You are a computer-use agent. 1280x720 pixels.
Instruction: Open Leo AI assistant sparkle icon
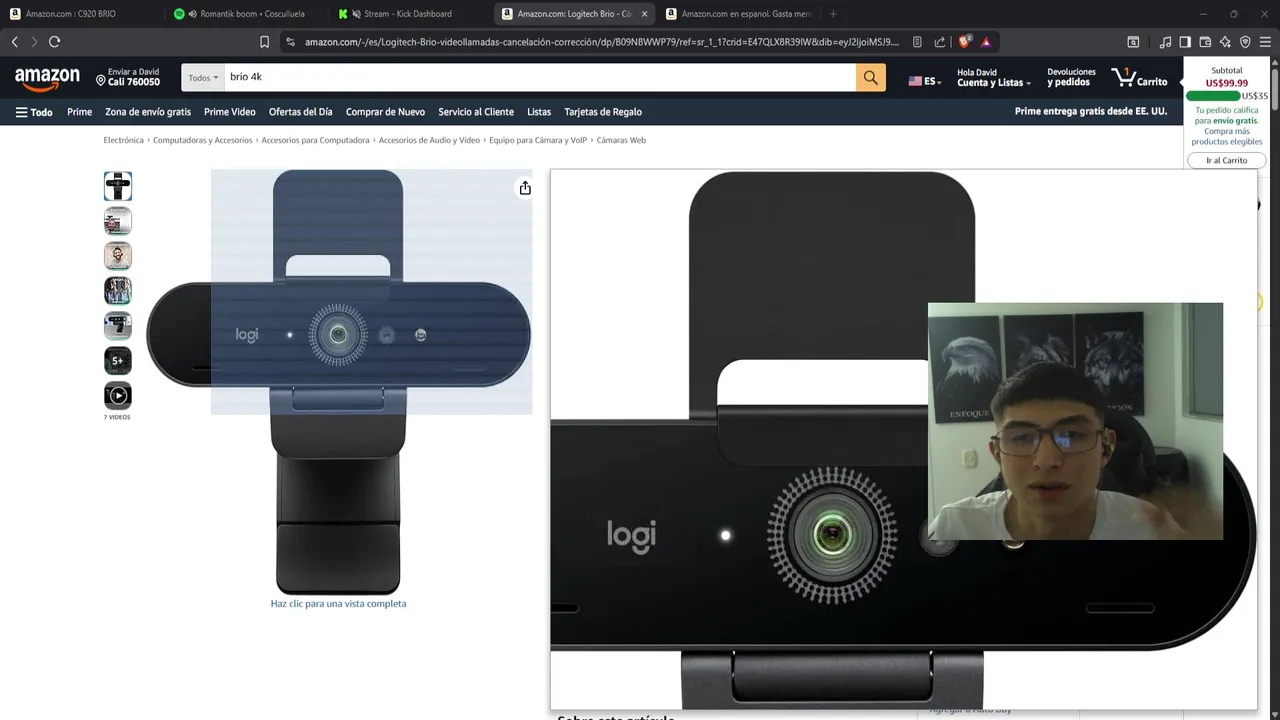1225,42
